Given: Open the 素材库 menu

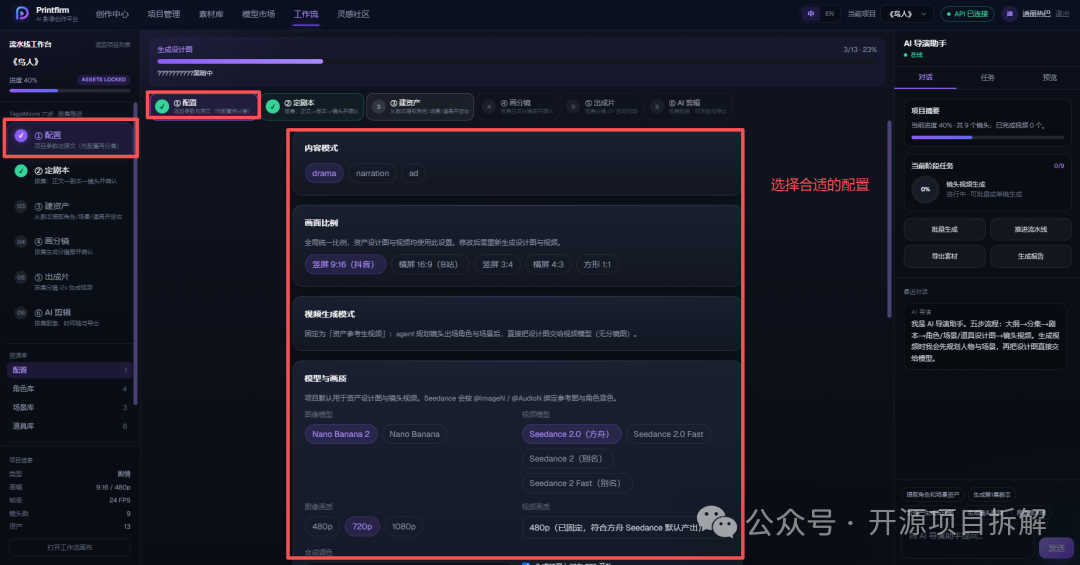Looking at the screenshot, I should point(211,14).
